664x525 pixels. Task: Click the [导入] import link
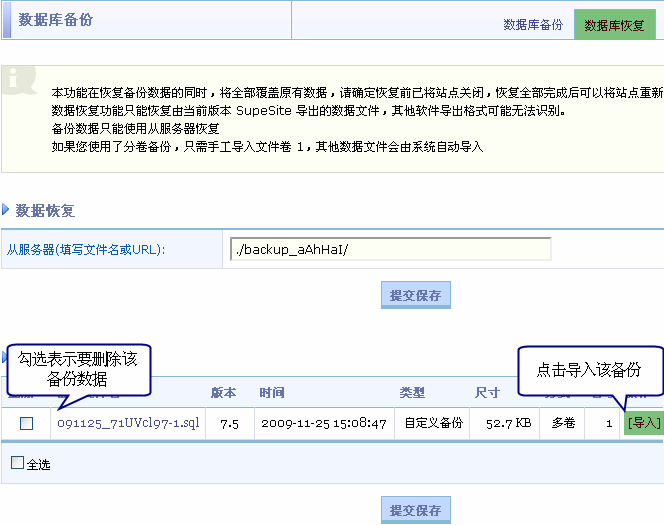coord(644,423)
